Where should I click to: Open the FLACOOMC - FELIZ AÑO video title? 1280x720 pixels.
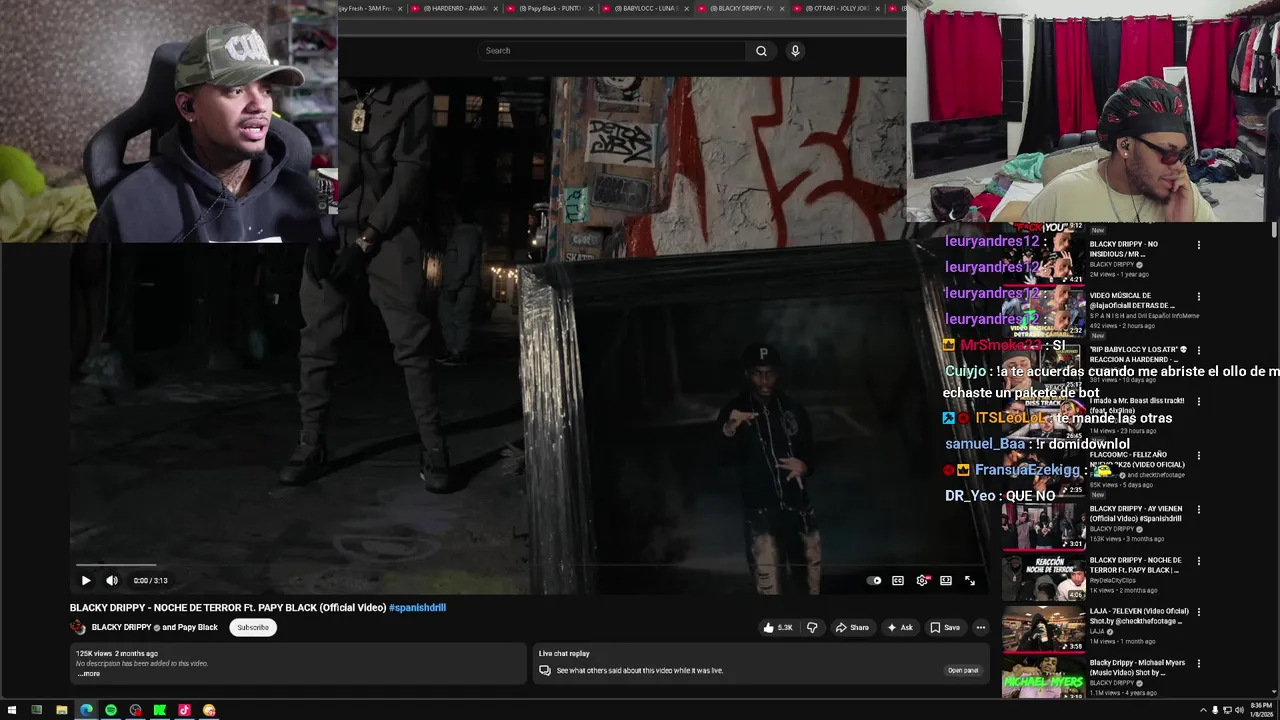tap(1137, 460)
